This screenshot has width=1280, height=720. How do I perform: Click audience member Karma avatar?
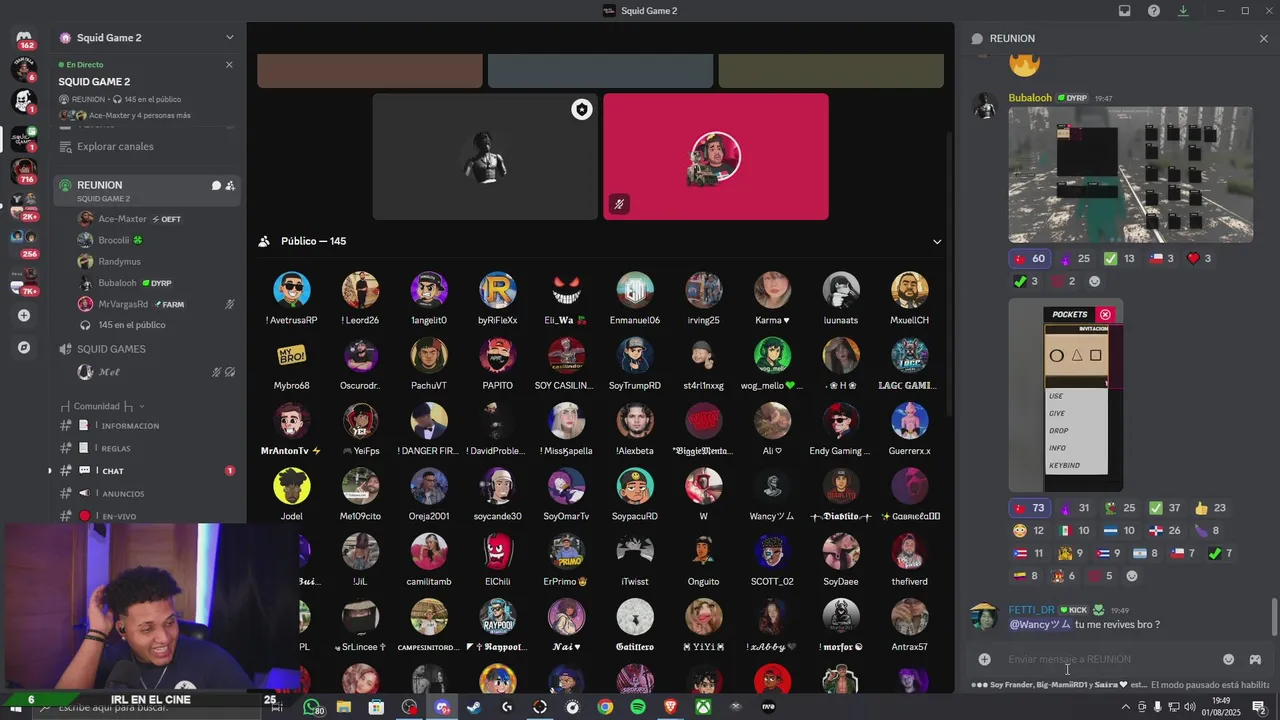(x=772, y=290)
